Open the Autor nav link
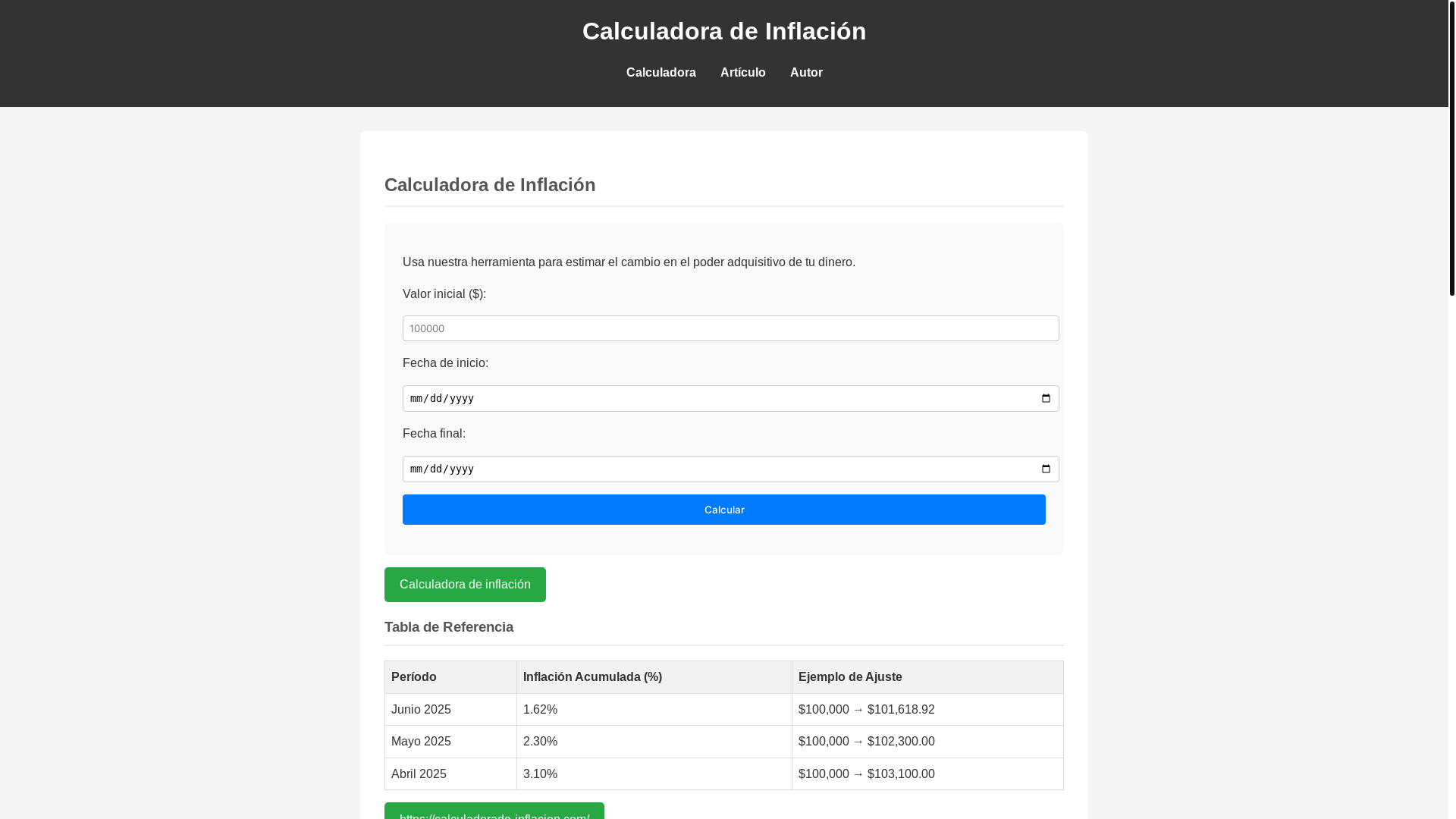 pyautogui.click(x=806, y=73)
